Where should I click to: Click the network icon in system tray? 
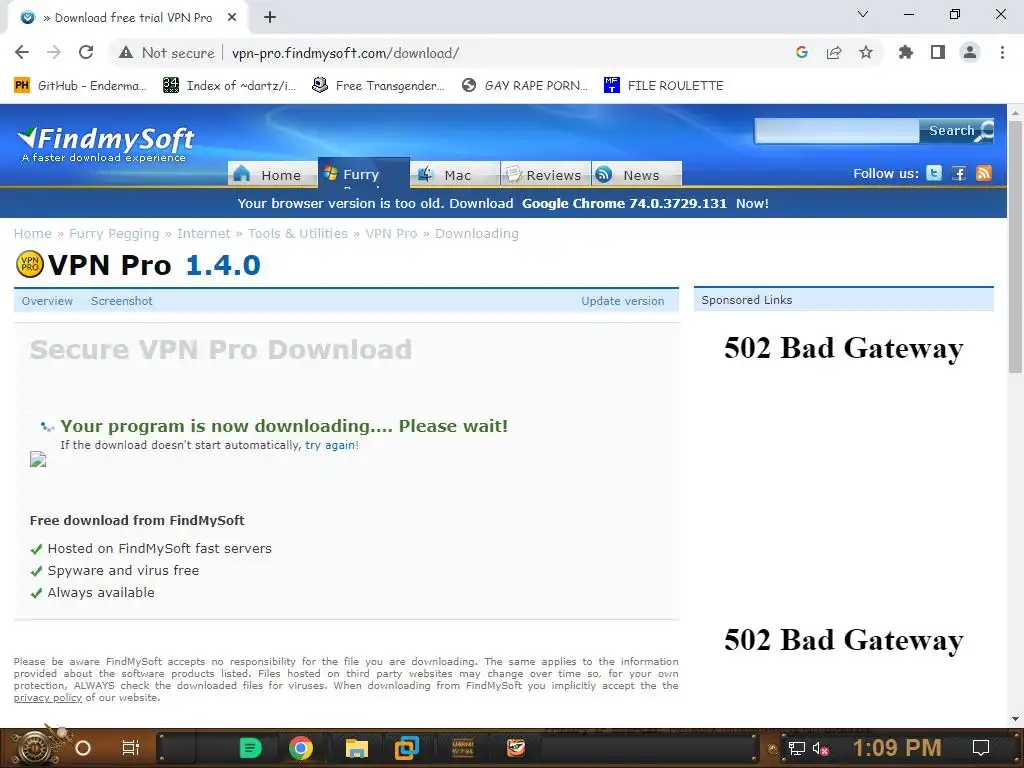(796, 748)
